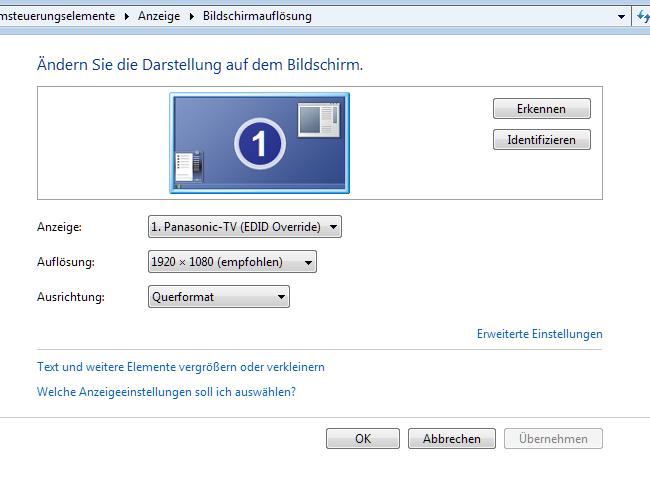
Task: Click the refresh icon beside address bar
Action: [x=642, y=17]
